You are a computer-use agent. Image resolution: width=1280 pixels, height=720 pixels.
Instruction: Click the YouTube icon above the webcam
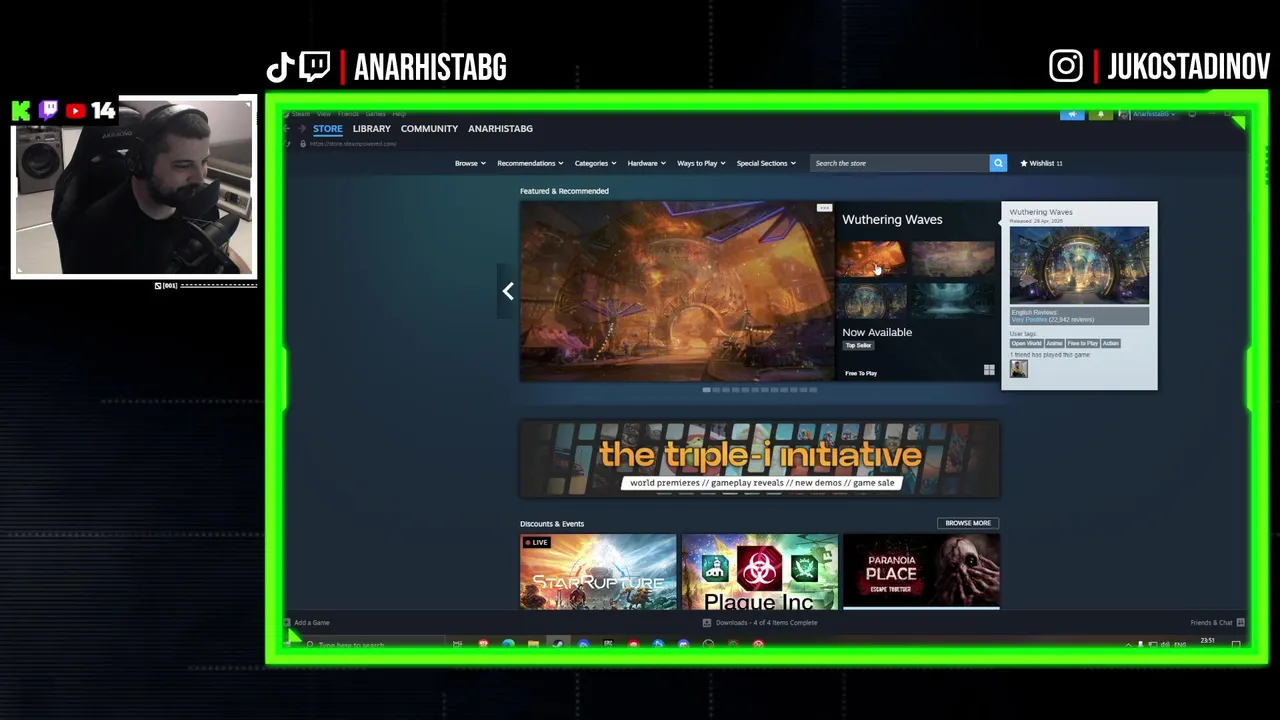click(75, 111)
